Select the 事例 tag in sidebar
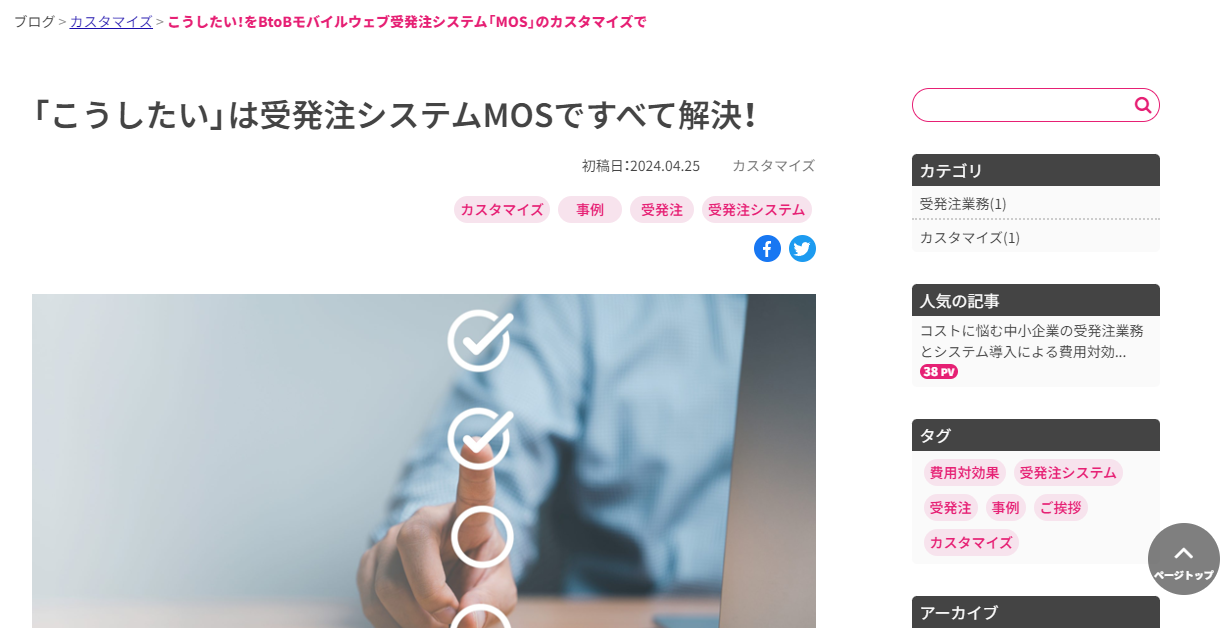The image size is (1224, 628). click(1006, 508)
